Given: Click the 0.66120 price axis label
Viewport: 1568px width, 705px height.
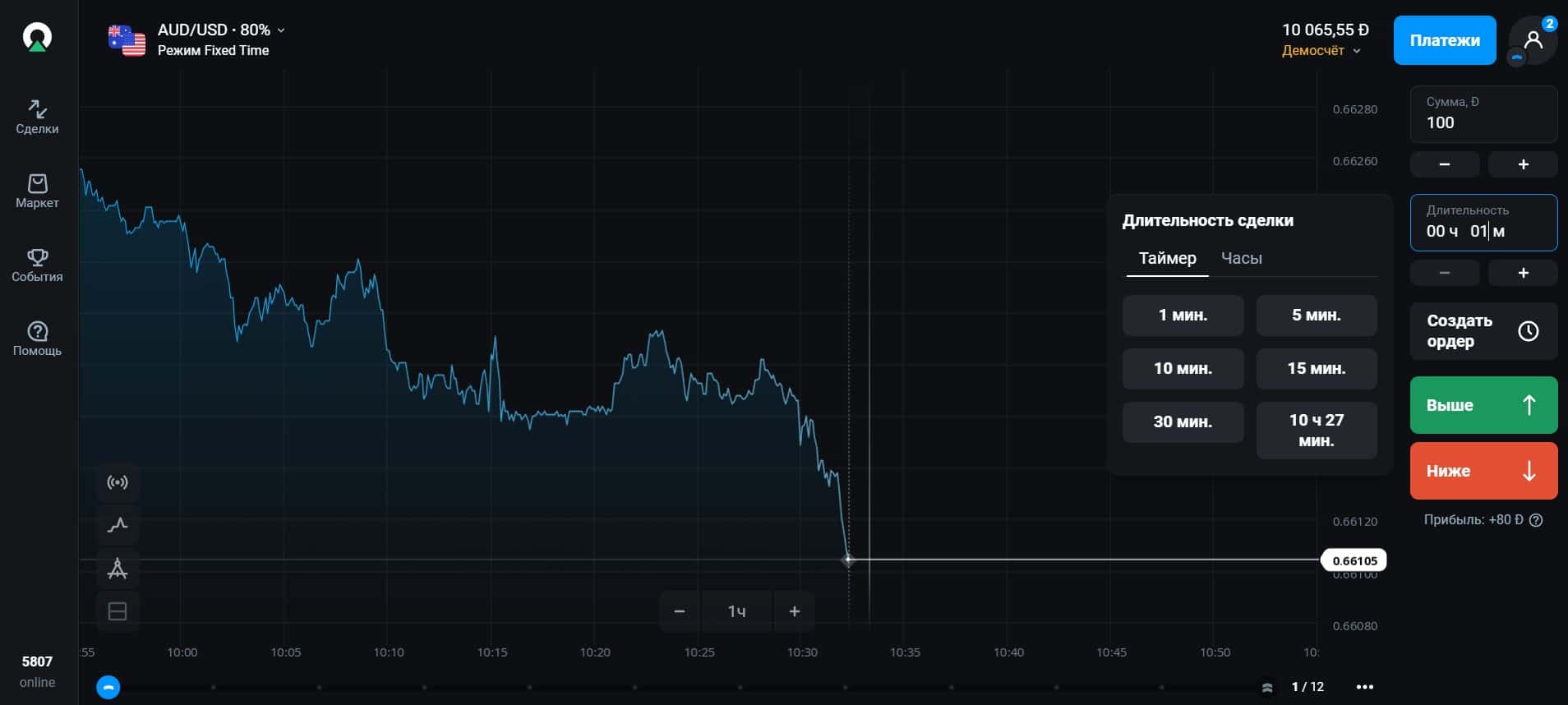Looking at the screenshot, I should [1355, 522].
